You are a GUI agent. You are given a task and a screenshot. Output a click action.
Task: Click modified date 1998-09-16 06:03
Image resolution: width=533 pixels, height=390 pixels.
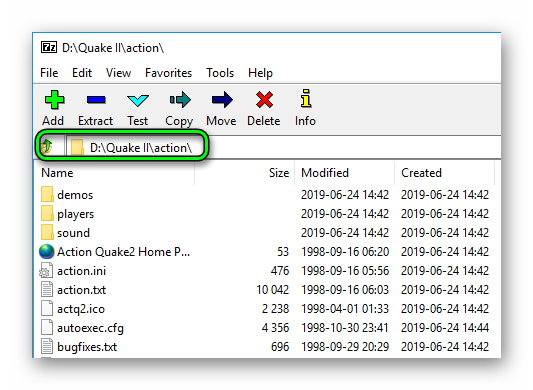tap(345, 290)
